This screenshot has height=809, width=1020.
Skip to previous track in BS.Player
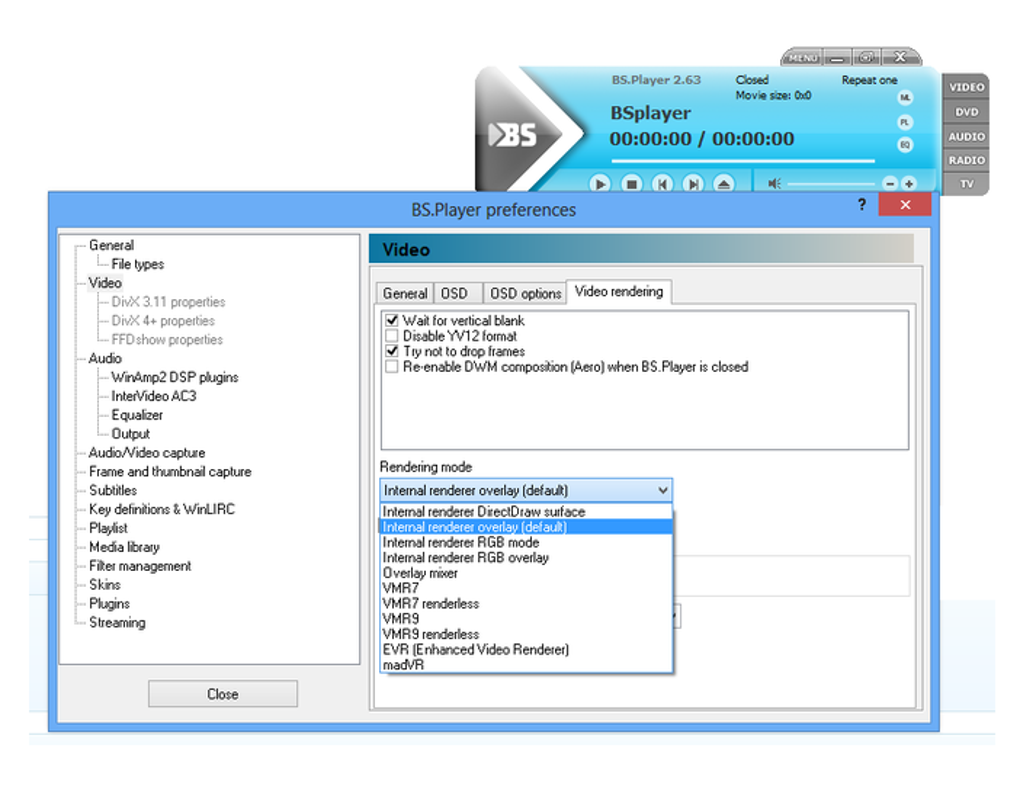(x=662, y=184)
